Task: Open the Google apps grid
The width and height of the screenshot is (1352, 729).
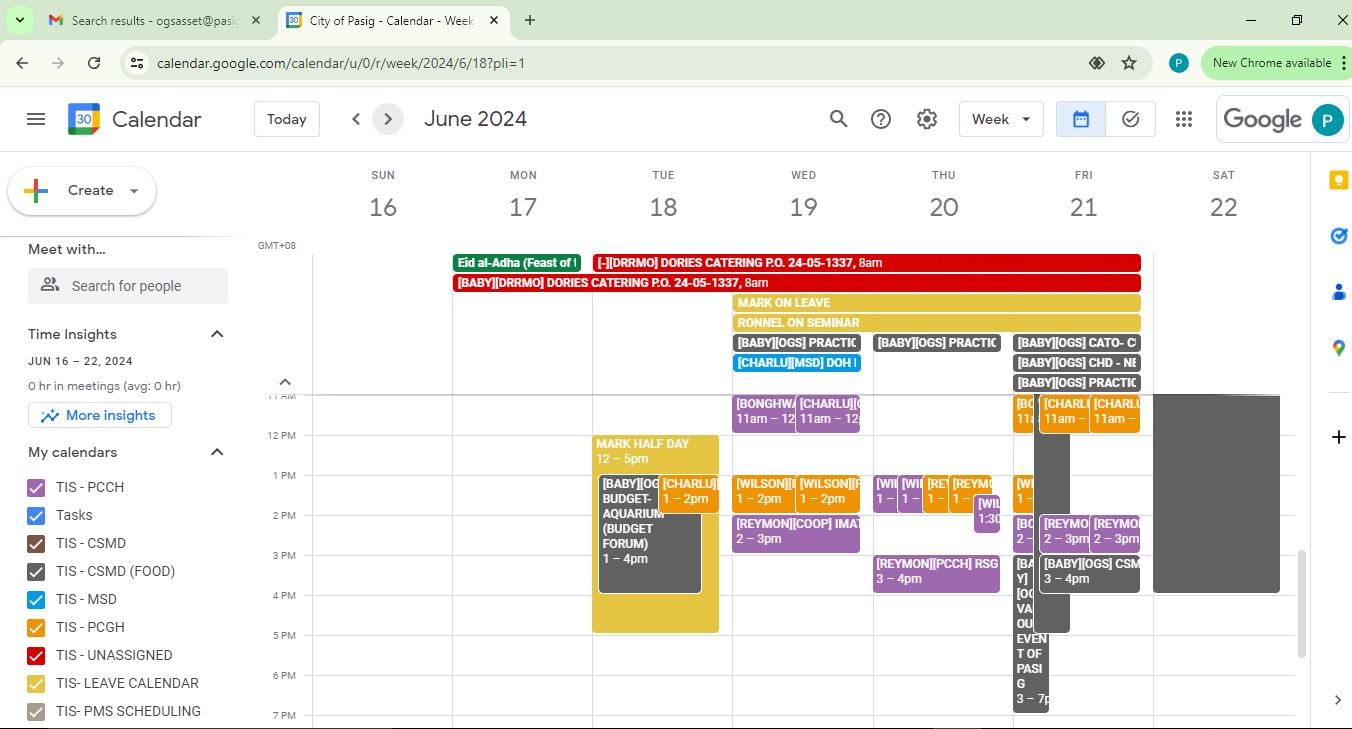Action: [1184, 119]
